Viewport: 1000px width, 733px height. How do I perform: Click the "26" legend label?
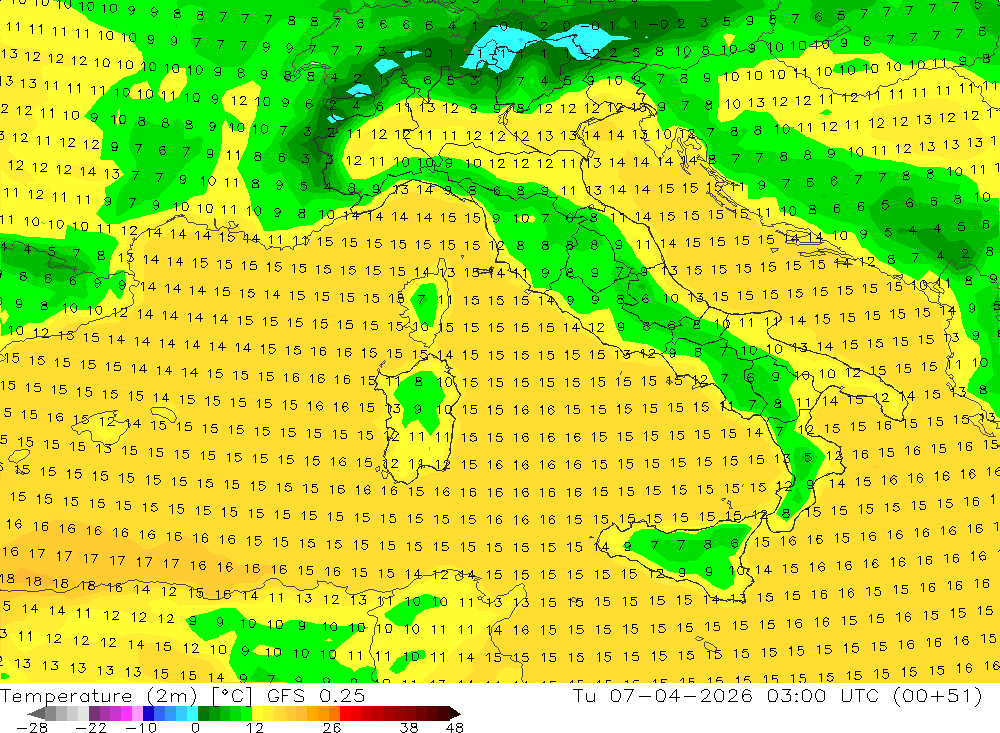332,728
